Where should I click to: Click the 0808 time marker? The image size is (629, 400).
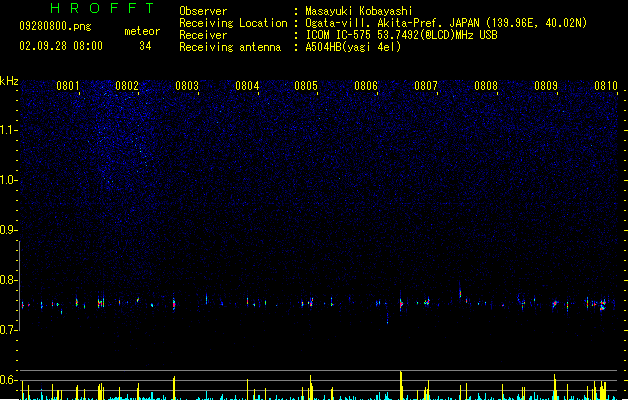point(486,86)
